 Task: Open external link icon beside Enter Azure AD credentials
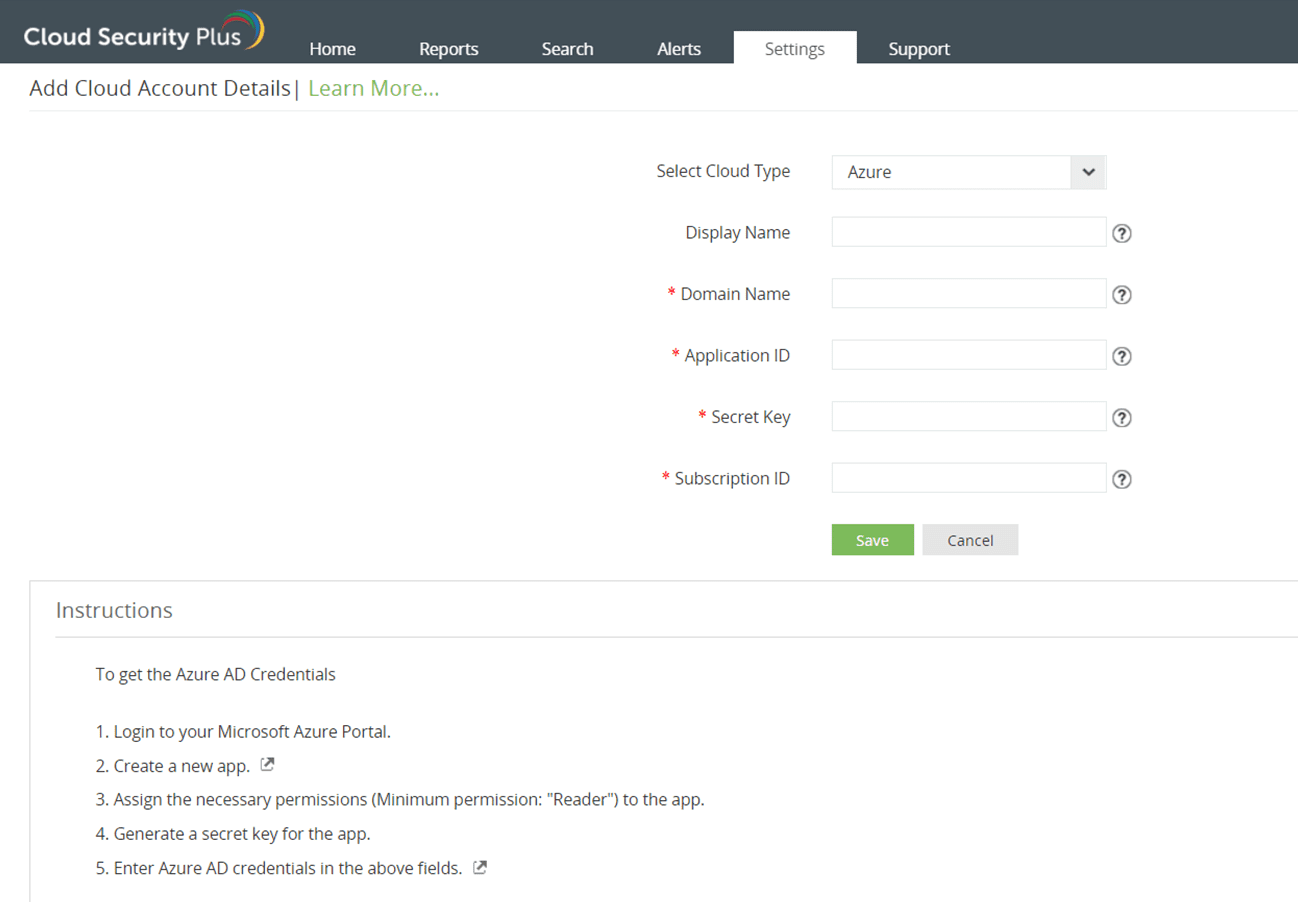(x=480, y=868)
